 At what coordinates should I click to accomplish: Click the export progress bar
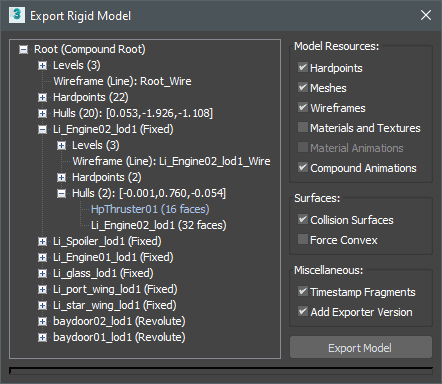[221, 371]
